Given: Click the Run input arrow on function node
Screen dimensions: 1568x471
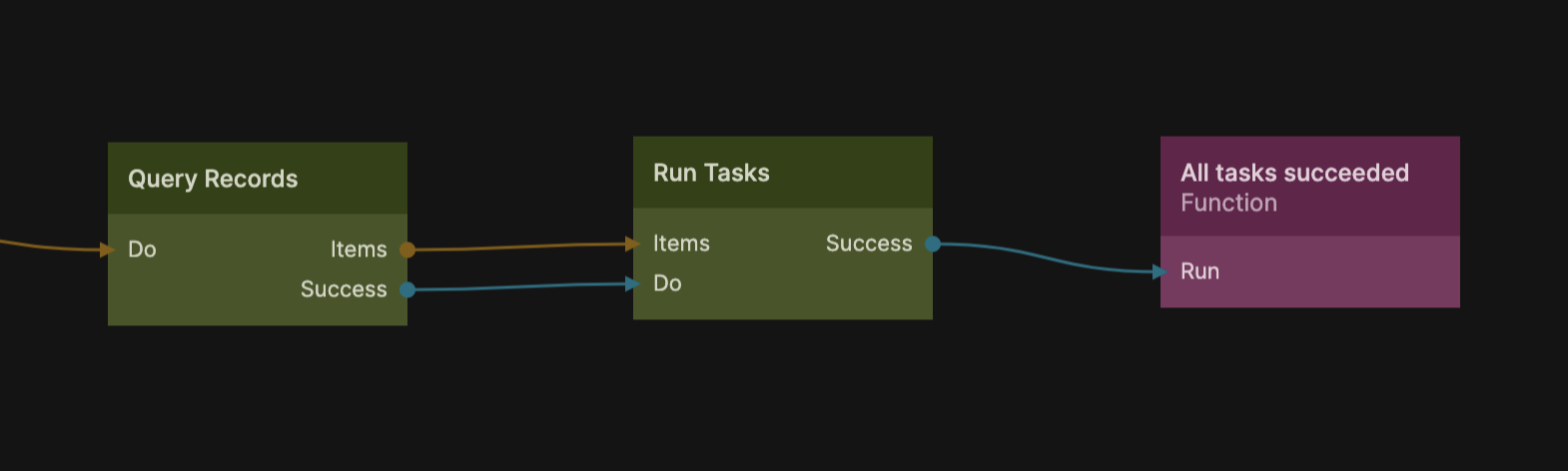Looking at the screenshot, I should tap(1161, 271).
